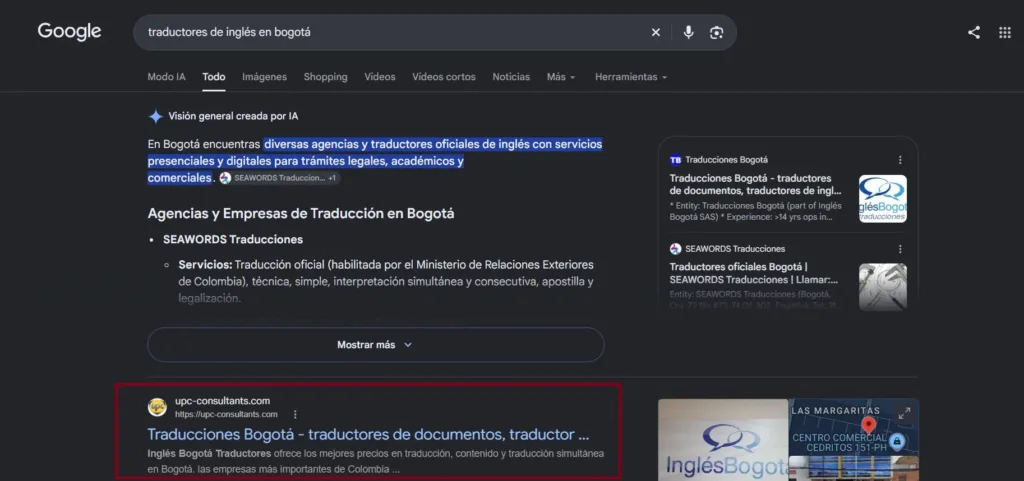
Task: Open the Vídeos cortos tab
Action: coord(444,77)
